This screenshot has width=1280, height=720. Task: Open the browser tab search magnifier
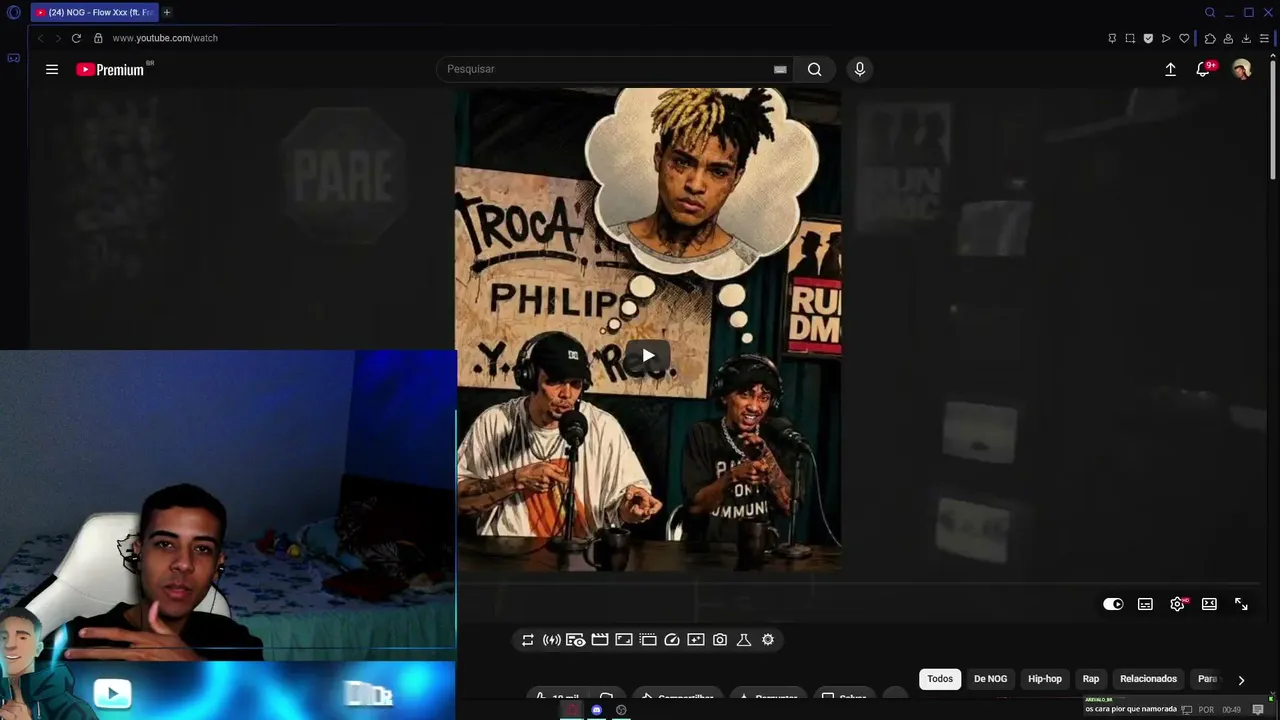coord(1210,13)
